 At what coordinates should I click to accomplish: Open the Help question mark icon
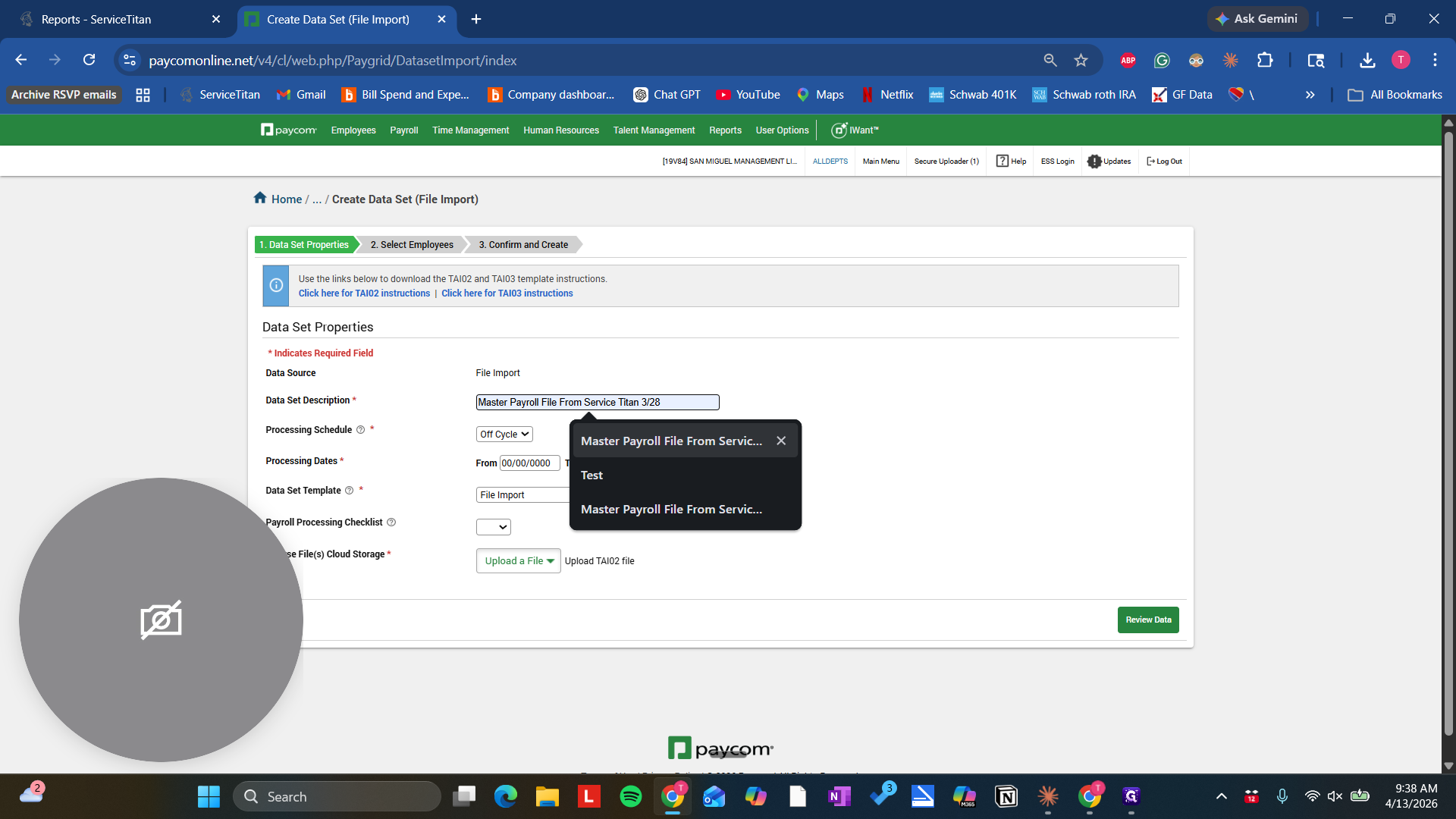[1002, 161]
